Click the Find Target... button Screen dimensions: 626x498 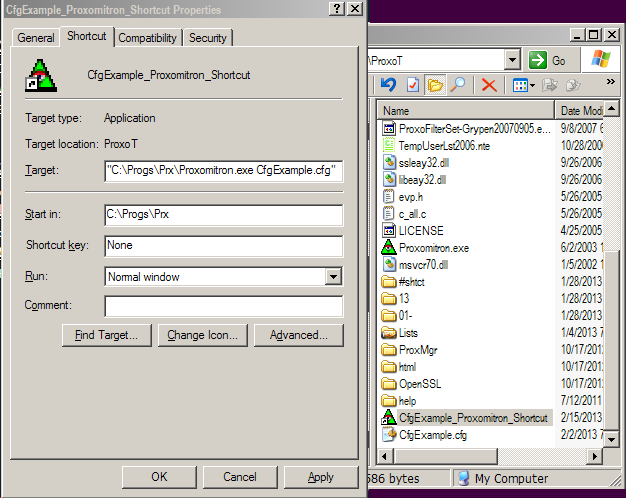(x=106, y=335)
